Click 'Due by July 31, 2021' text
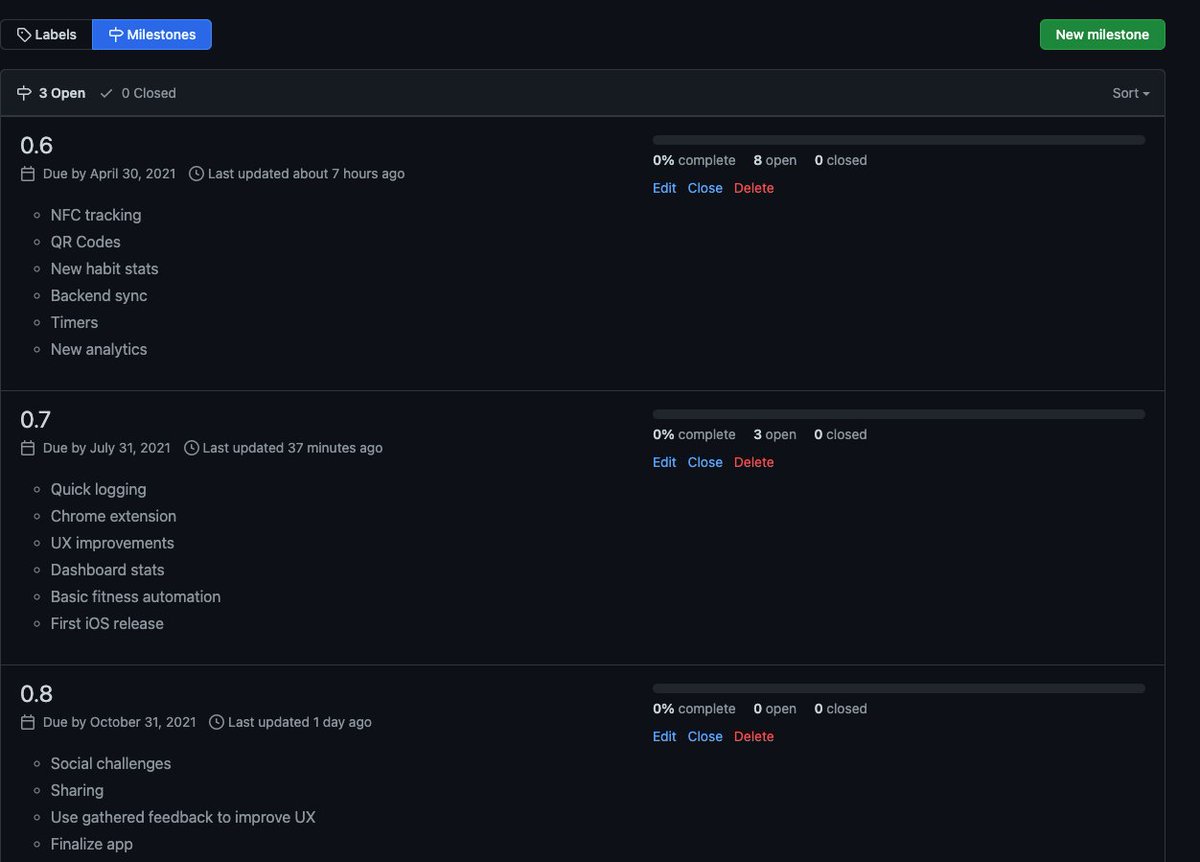Screen dimensions: 1200x862 pos(107,448)
